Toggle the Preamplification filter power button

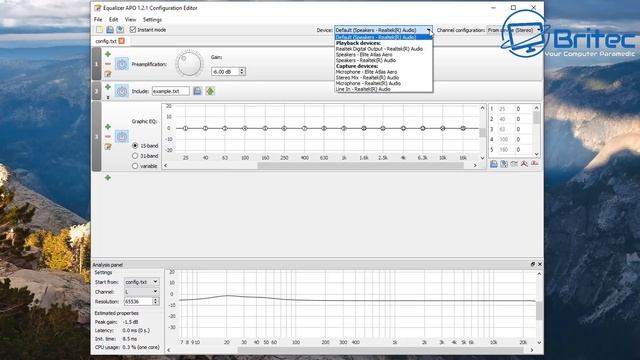[x=122, y=64]
